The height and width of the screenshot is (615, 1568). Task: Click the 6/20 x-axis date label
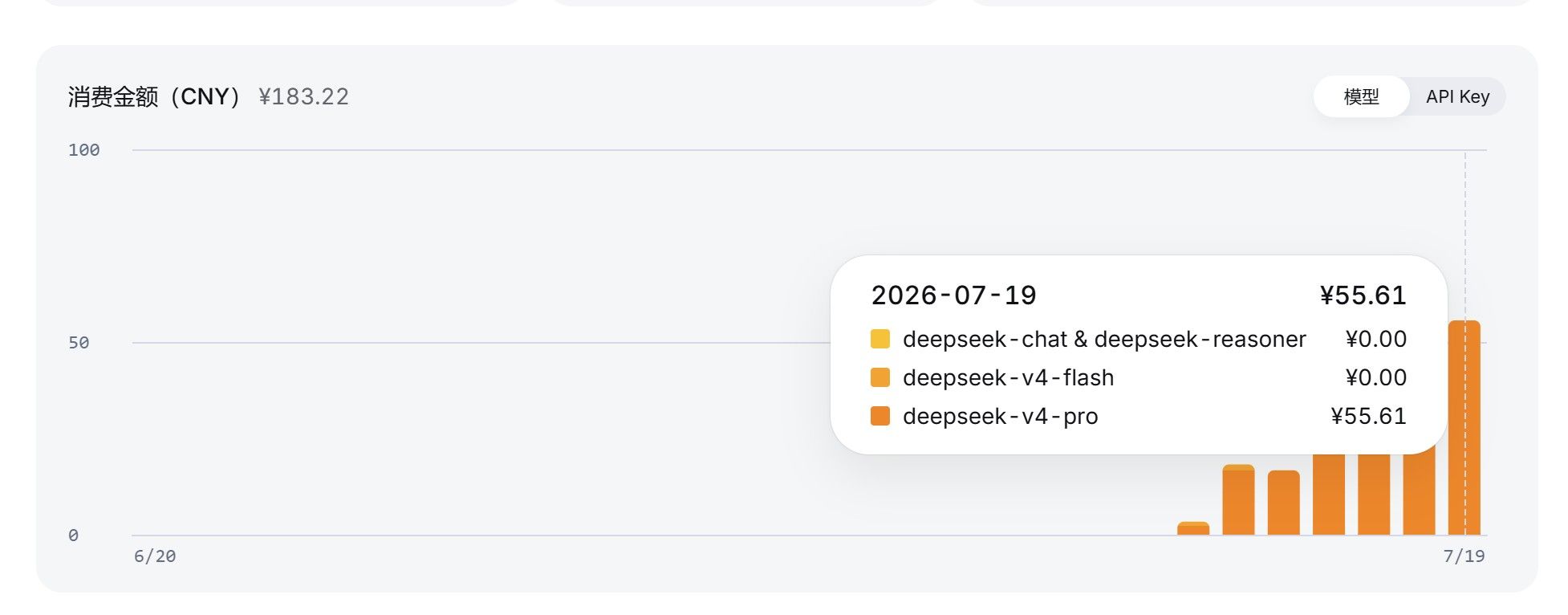coord(155,556)
